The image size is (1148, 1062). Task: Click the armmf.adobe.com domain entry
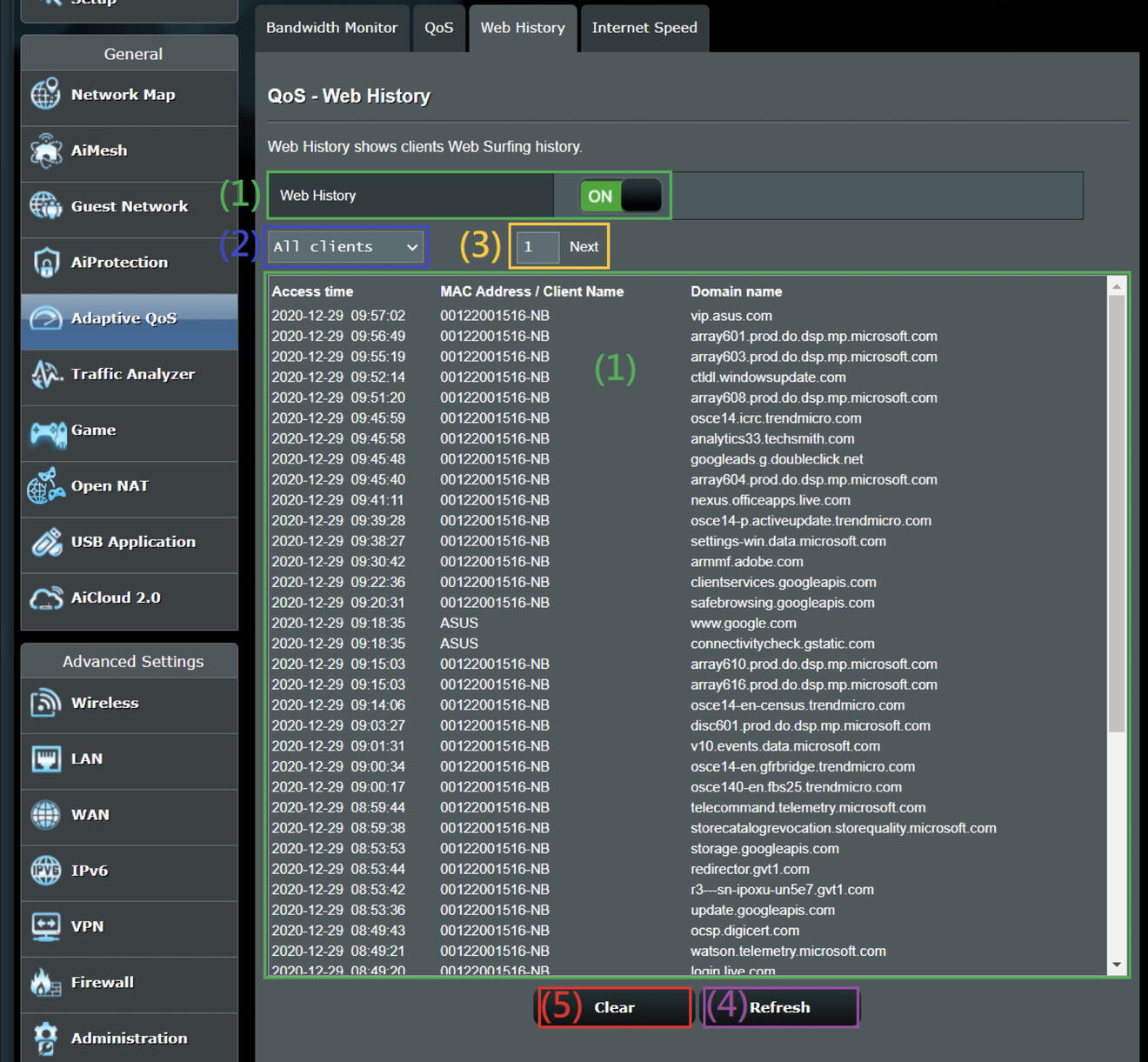(747, 562)
